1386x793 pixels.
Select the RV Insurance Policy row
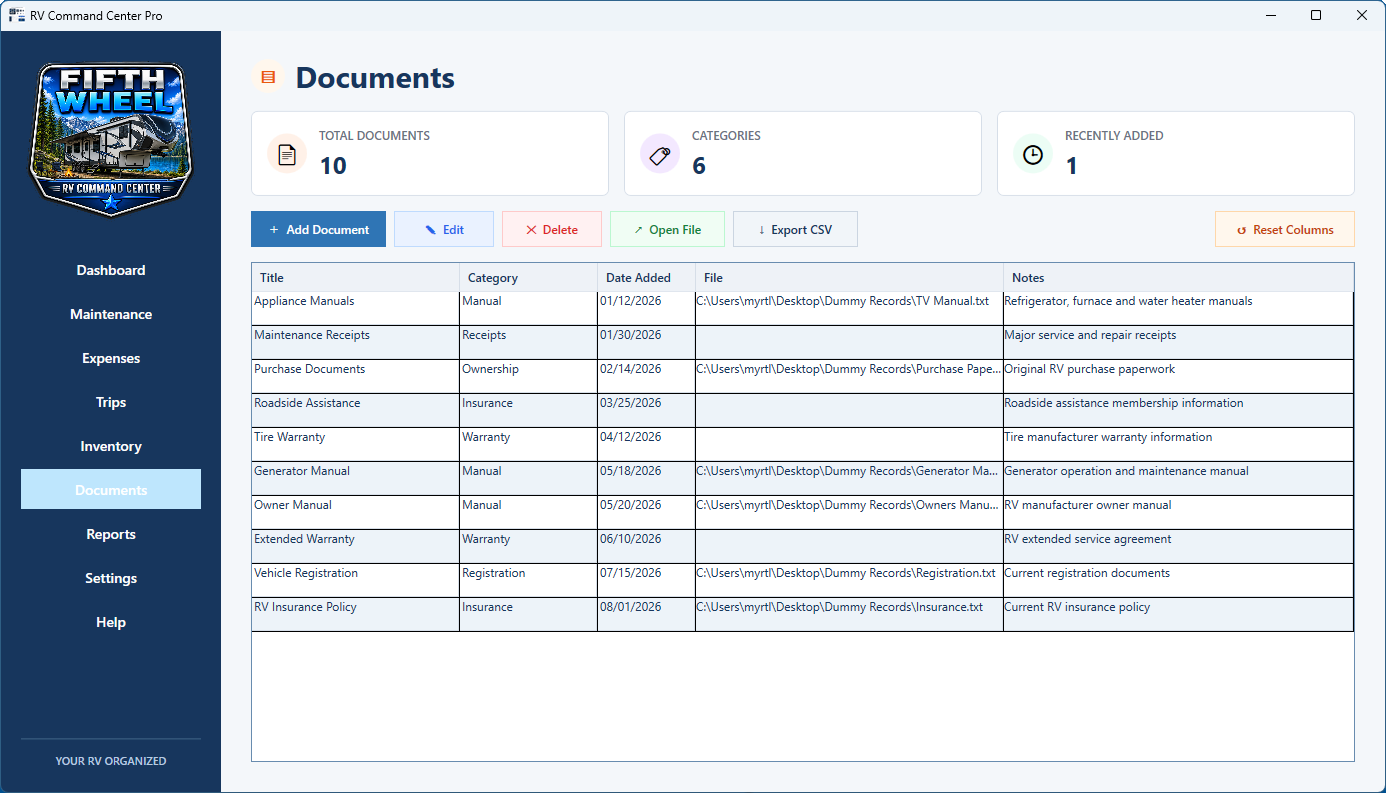[802, 615]
